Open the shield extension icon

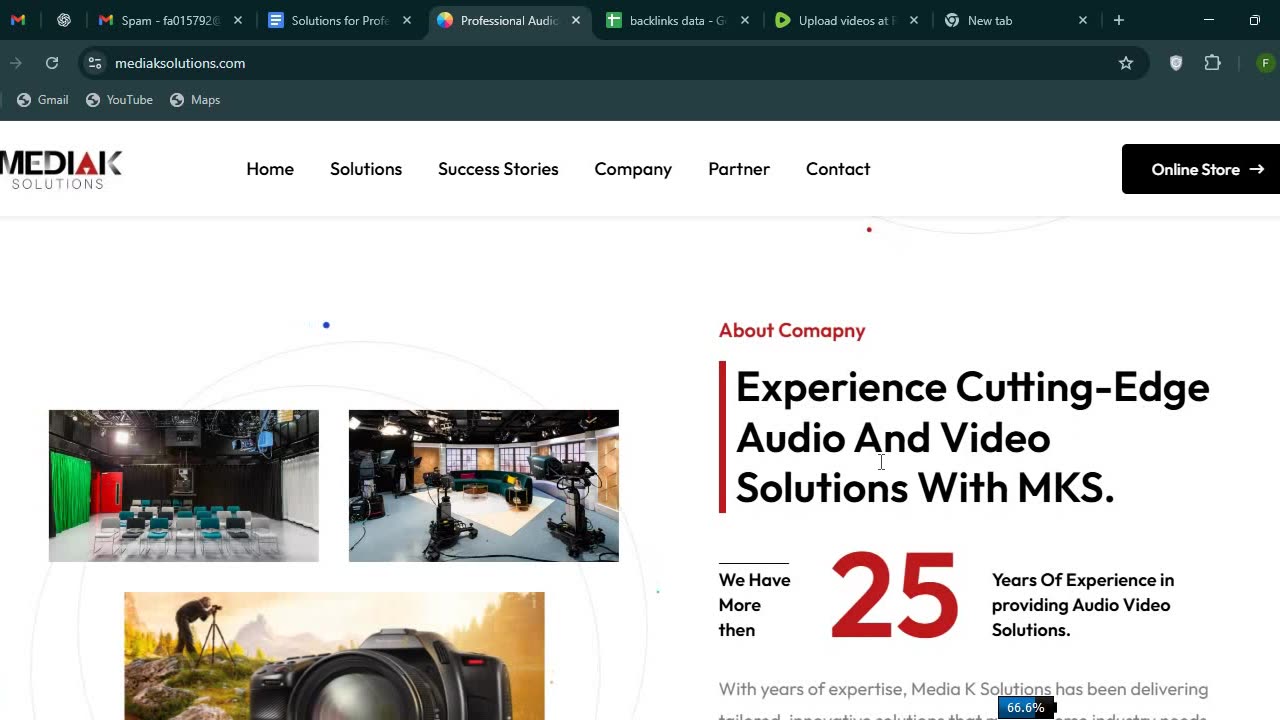click(x=1176, y=63)
